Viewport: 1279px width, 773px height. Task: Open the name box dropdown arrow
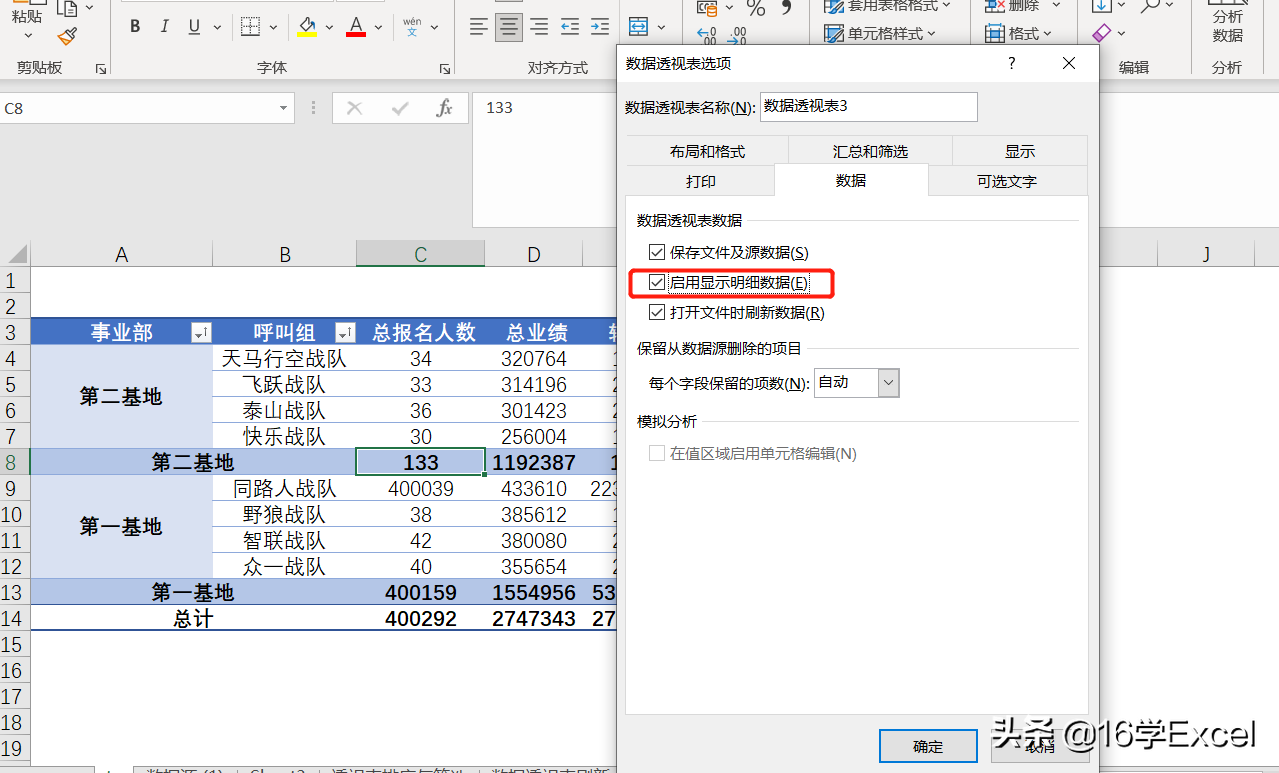(284, 108)
